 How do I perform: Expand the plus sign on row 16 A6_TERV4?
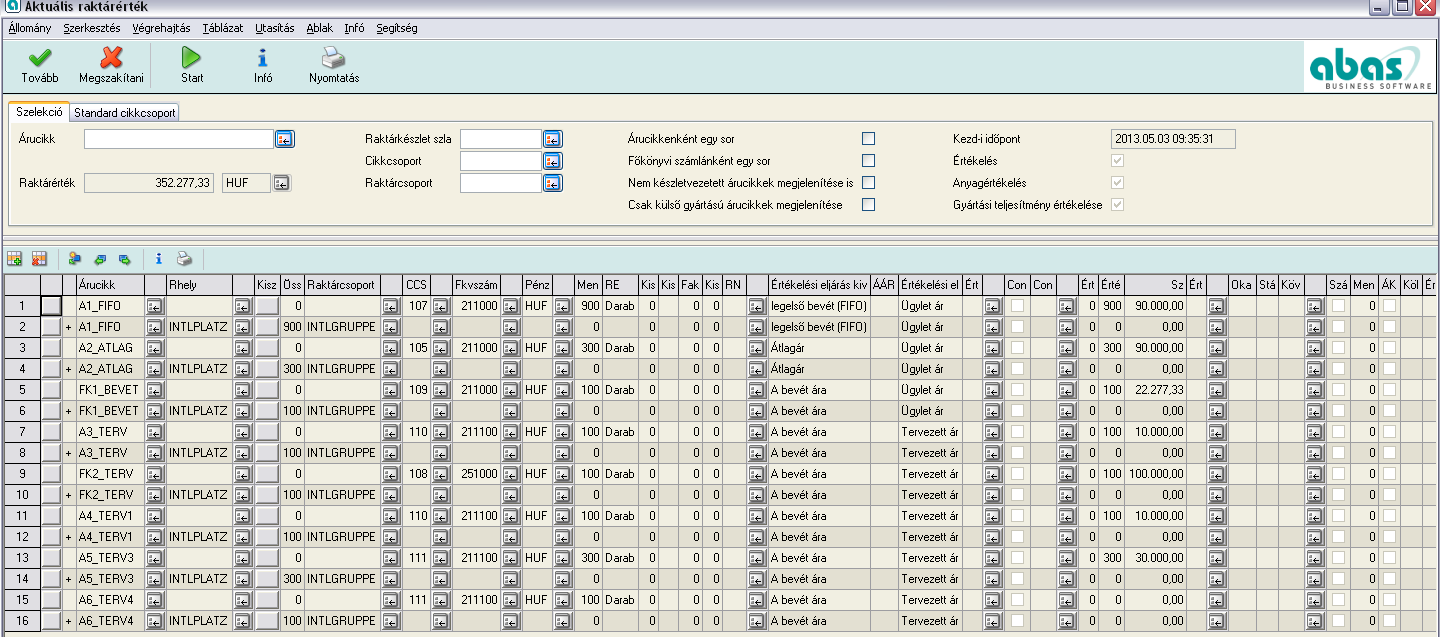[x=68, y=620]
